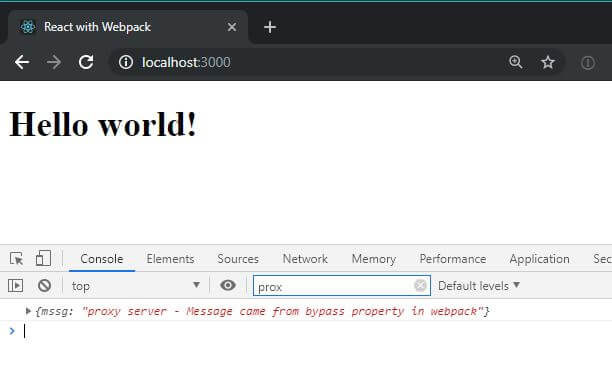This screenshot has width=612, height=390.
Task: Open the Performance tab
Action: (x=453, y=259)
